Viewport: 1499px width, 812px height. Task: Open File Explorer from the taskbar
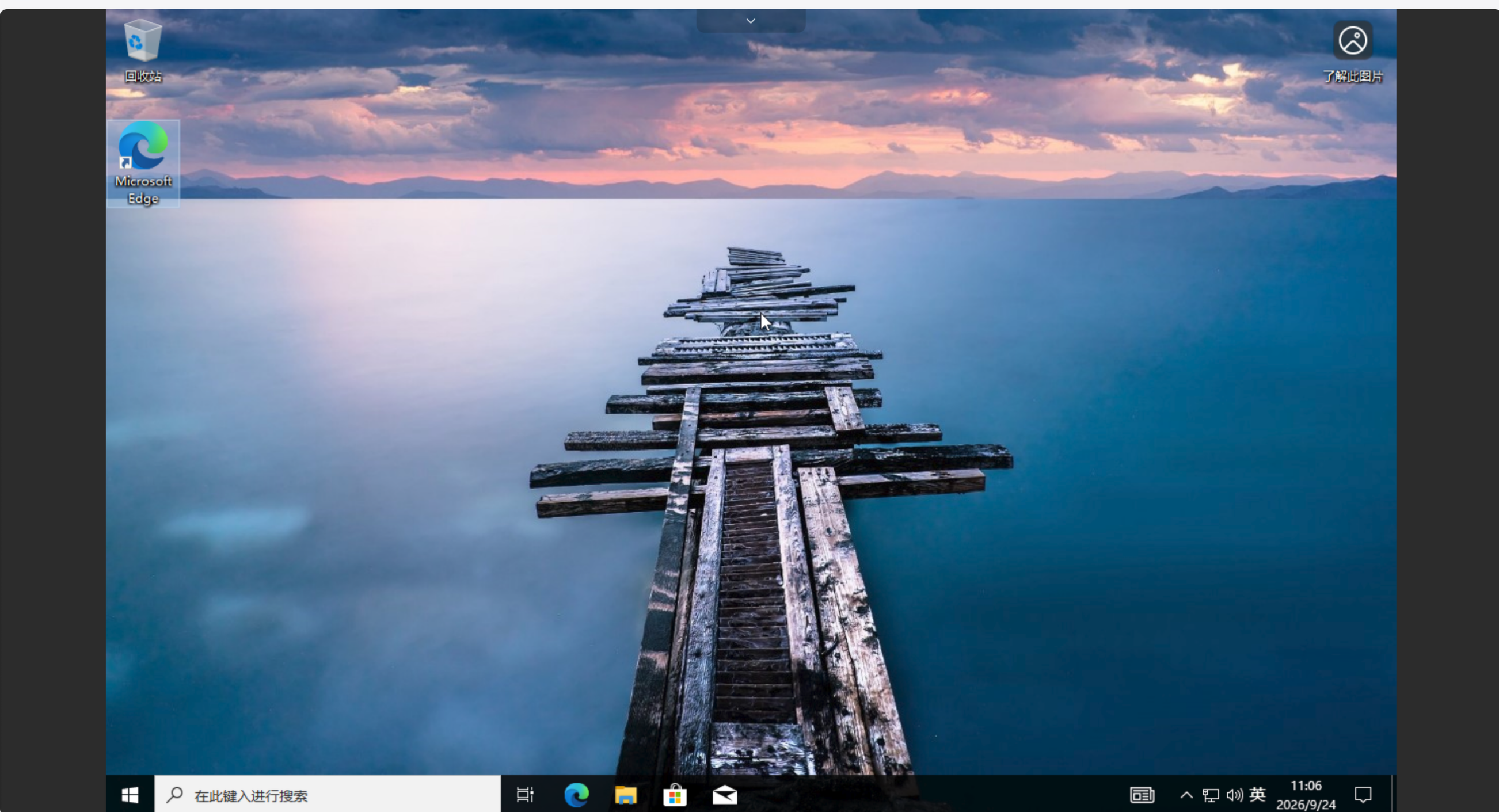(x=626, y=795)
